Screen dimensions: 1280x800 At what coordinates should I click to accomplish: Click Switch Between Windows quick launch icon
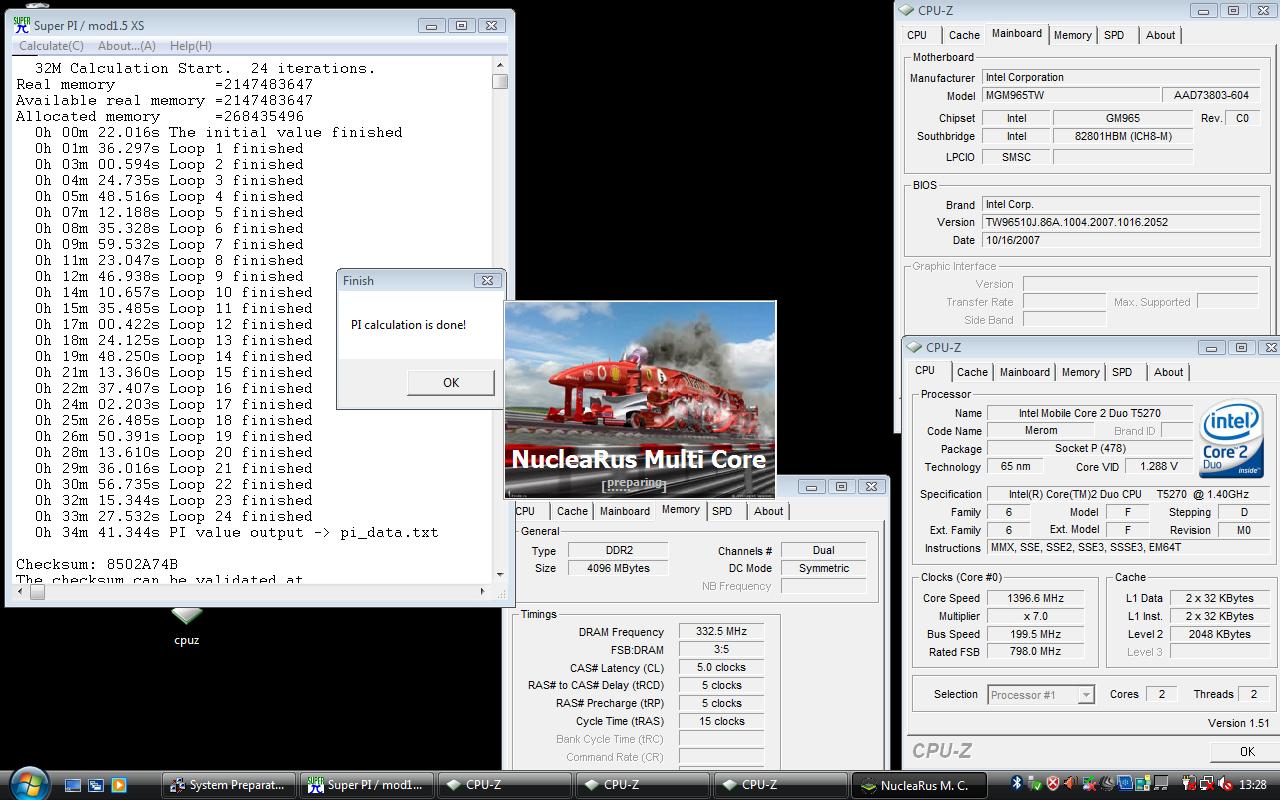pos(95,785)
